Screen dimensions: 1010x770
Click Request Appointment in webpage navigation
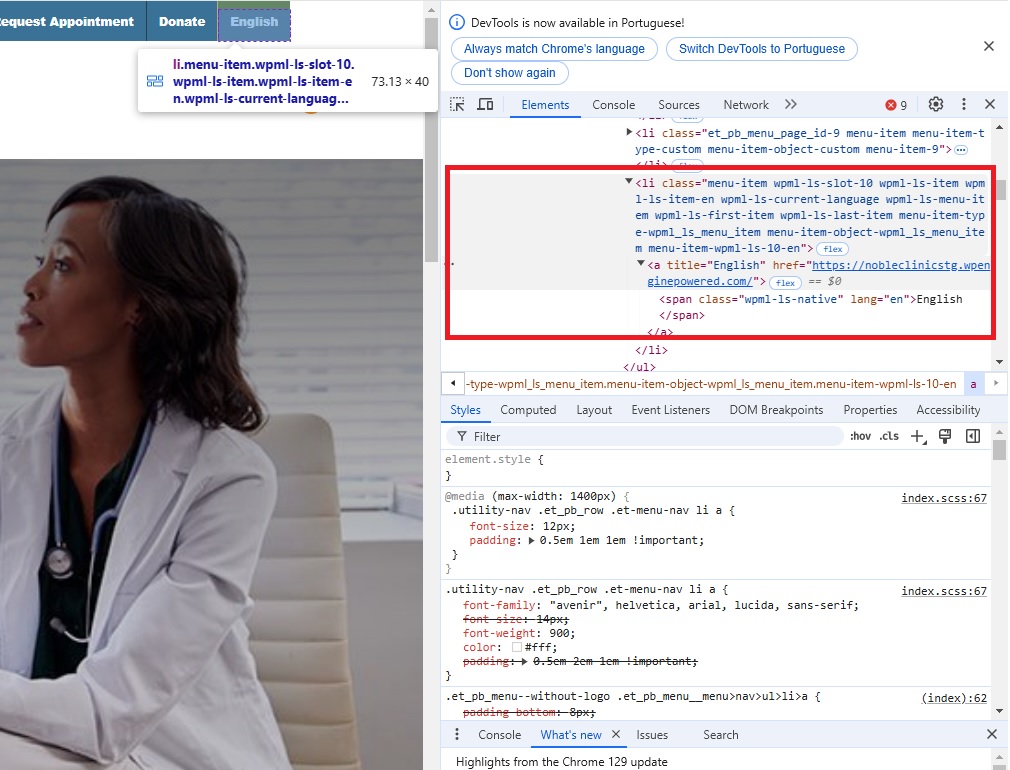[x=66, y=21]
